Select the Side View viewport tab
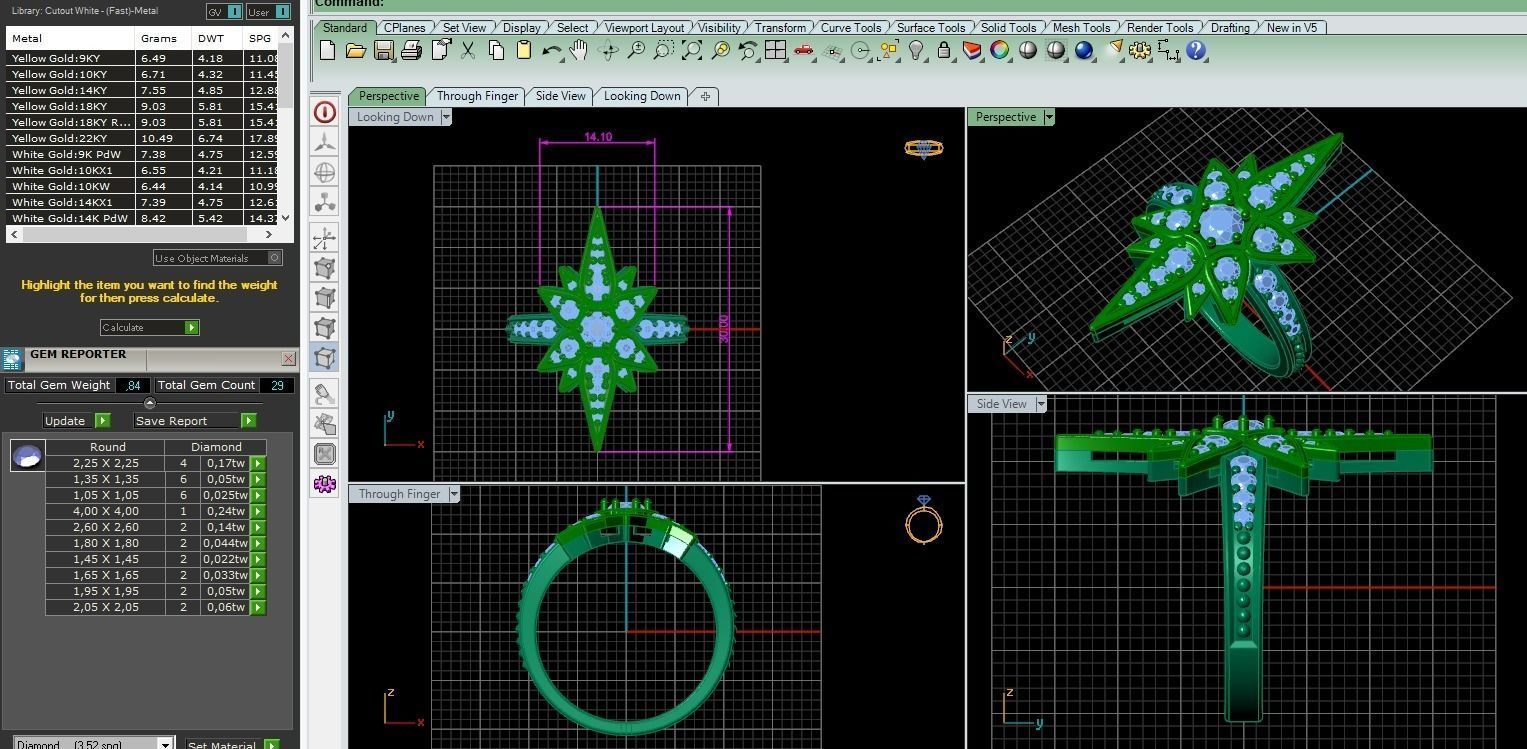Screen dimensions: 1527x749 click(x=560, y=96)
